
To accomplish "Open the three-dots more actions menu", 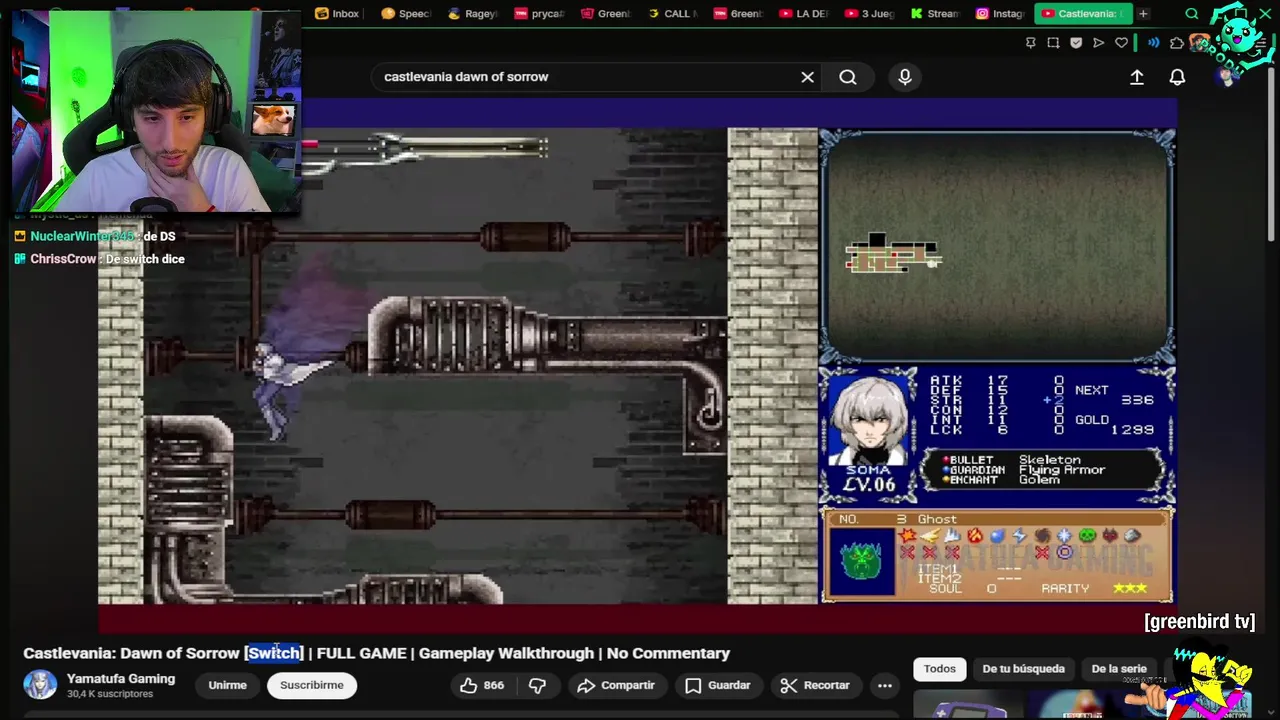I will [x=884, y=685].
